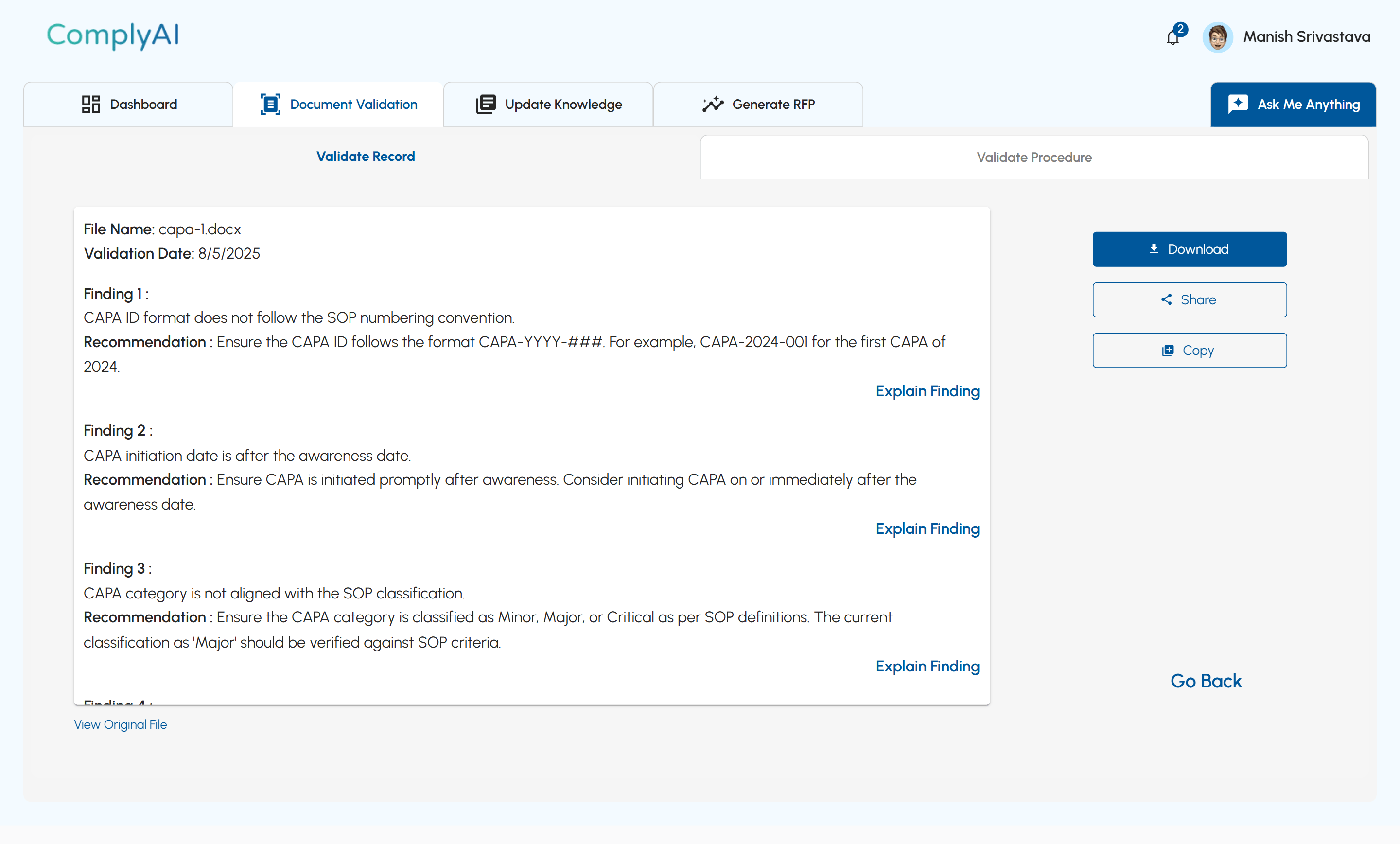Click the notification count badge showing 2
The image size is (1400, 844).
[1180, 29]
